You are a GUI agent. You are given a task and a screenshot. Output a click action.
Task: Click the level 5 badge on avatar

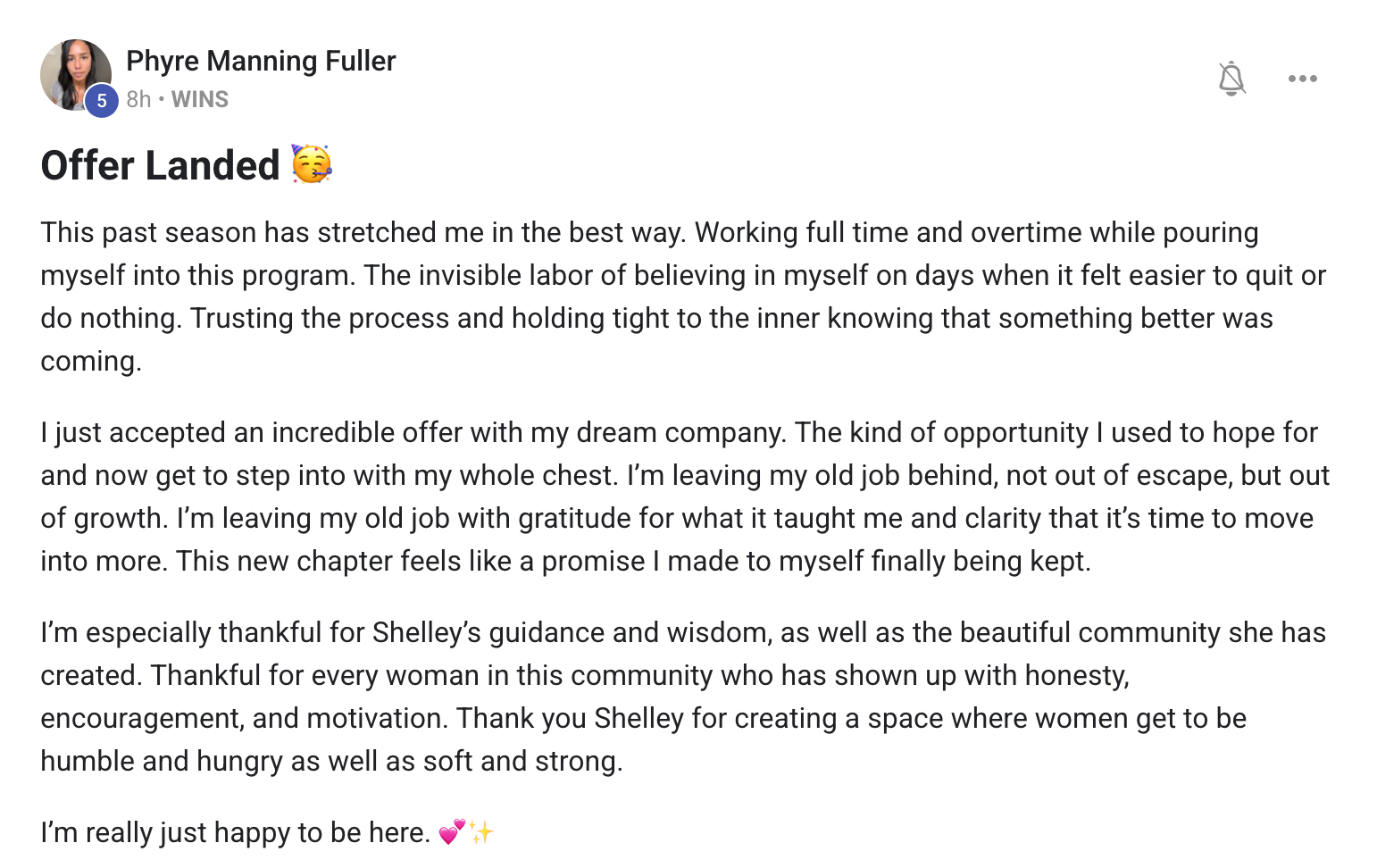[102, 101]
